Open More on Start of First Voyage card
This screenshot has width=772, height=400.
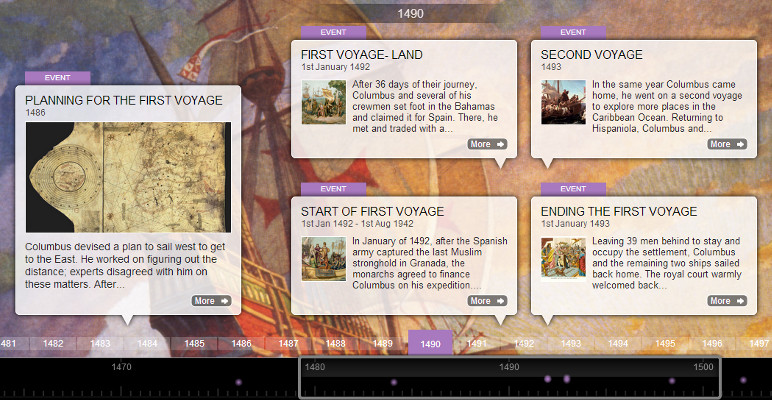pos(487,301)
